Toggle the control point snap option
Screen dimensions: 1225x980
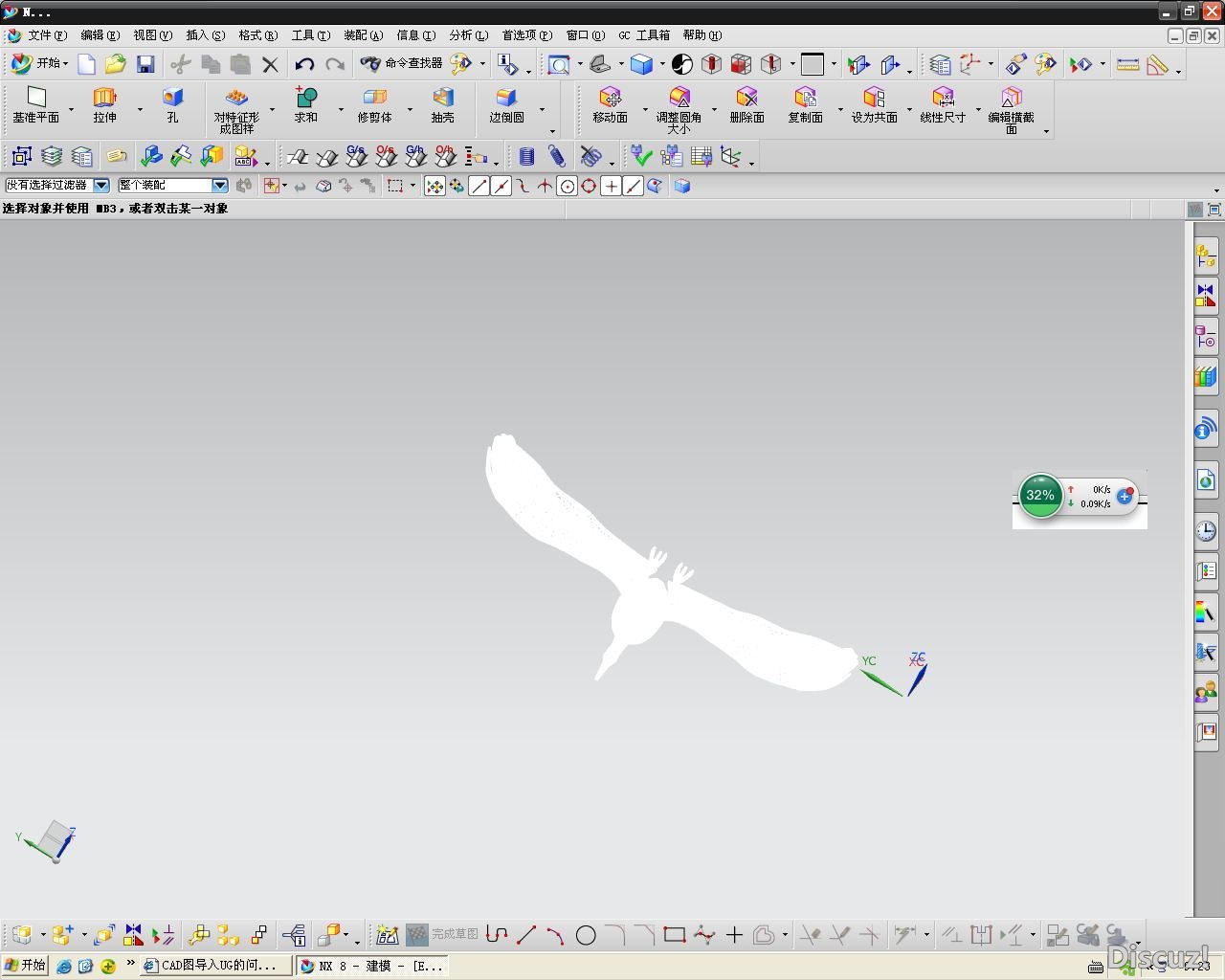(x=523, y=187)
